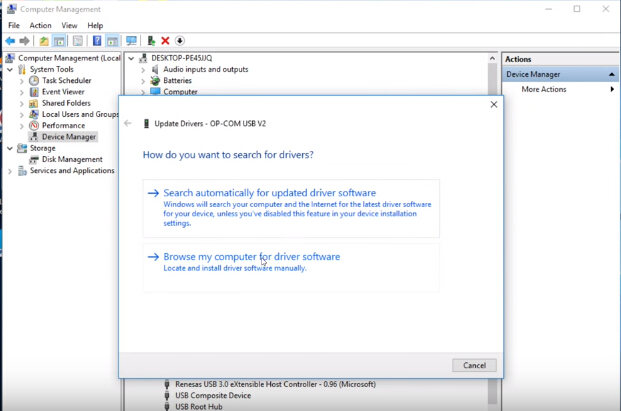Screen dimensions: 621x411
Task: Click device list scrollbar up arrow
Action: (492, 58)
